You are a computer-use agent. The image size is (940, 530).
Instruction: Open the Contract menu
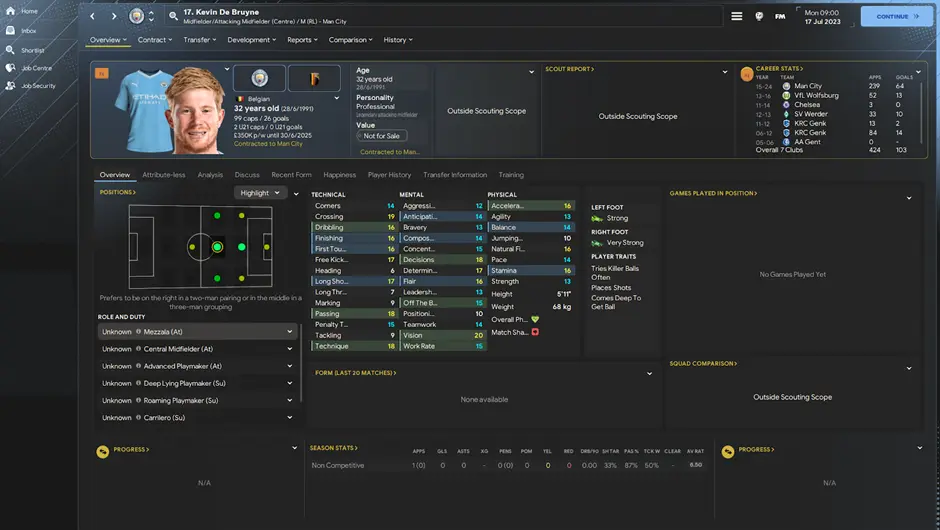tap(155, 40)
